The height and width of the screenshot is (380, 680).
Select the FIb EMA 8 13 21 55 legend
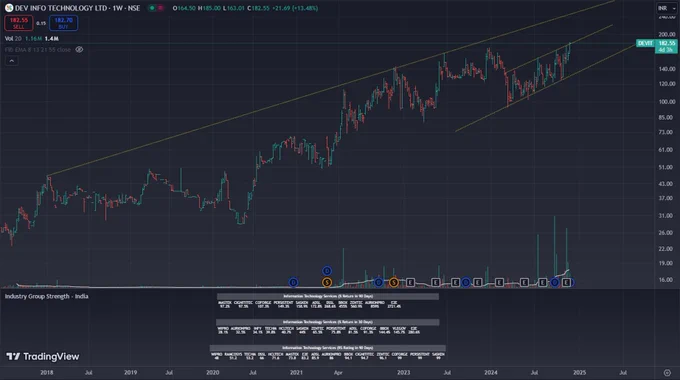click(38, 49)
